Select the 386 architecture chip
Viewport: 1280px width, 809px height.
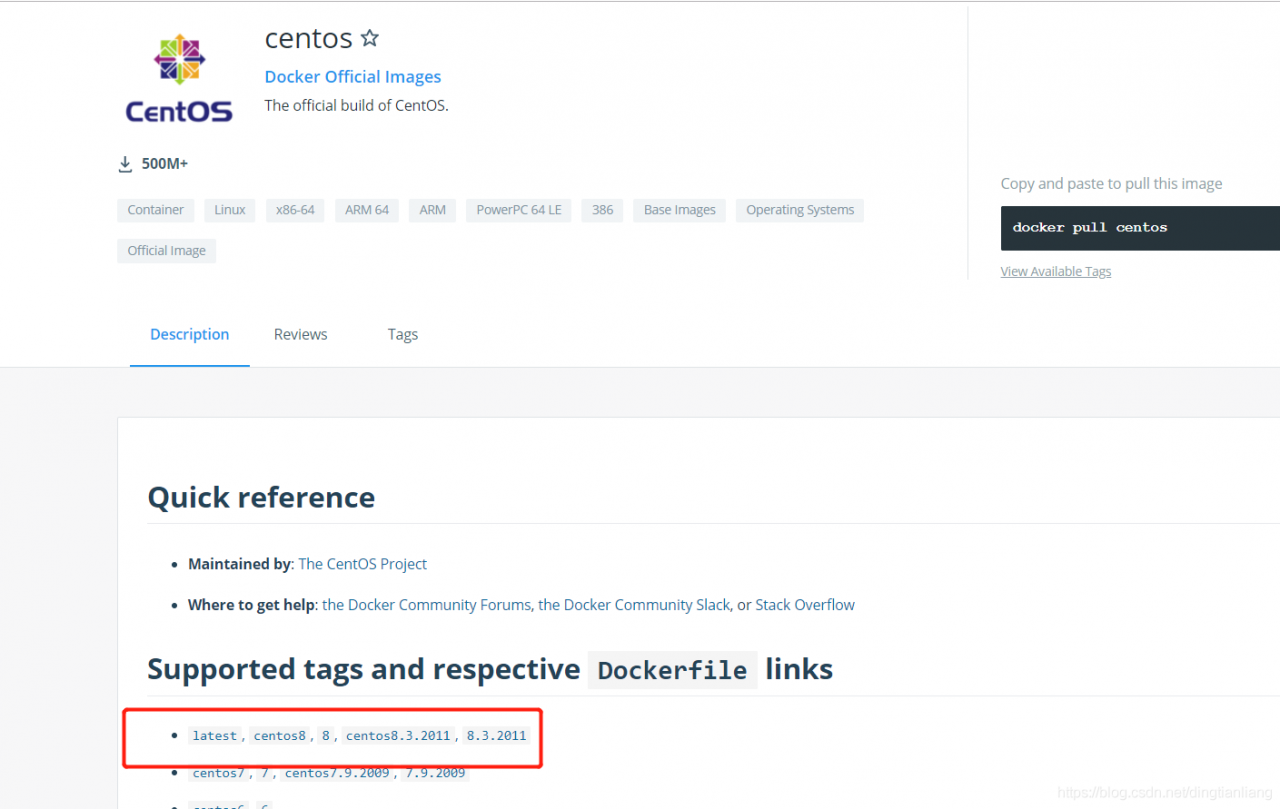(602, 210)
